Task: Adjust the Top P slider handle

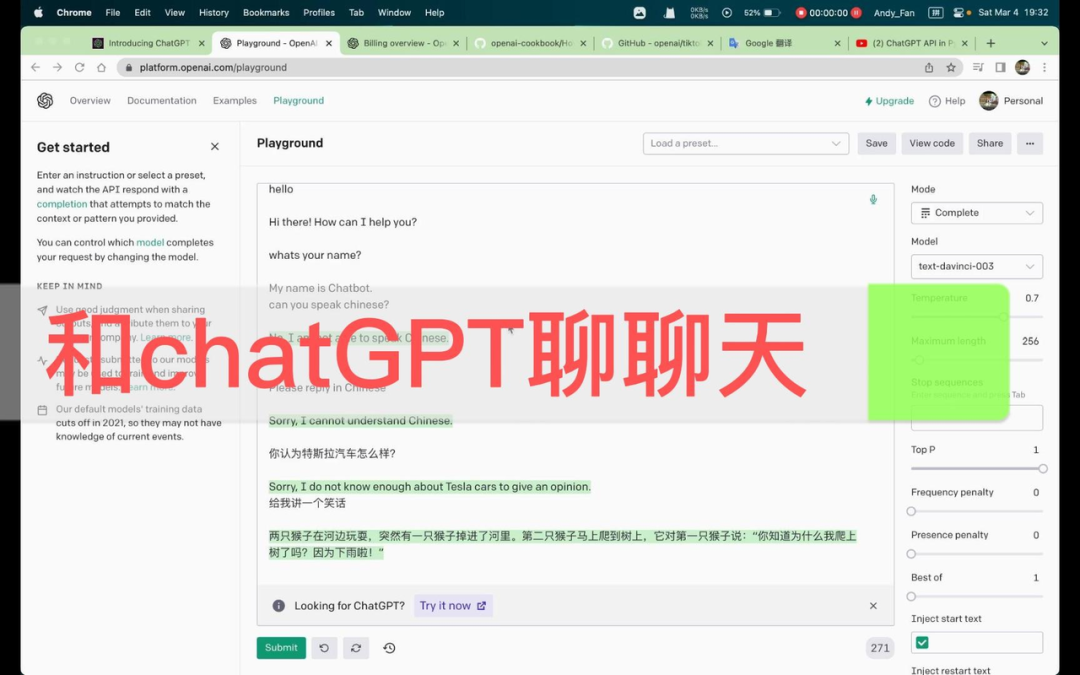Action: [x=1042, y=468]
